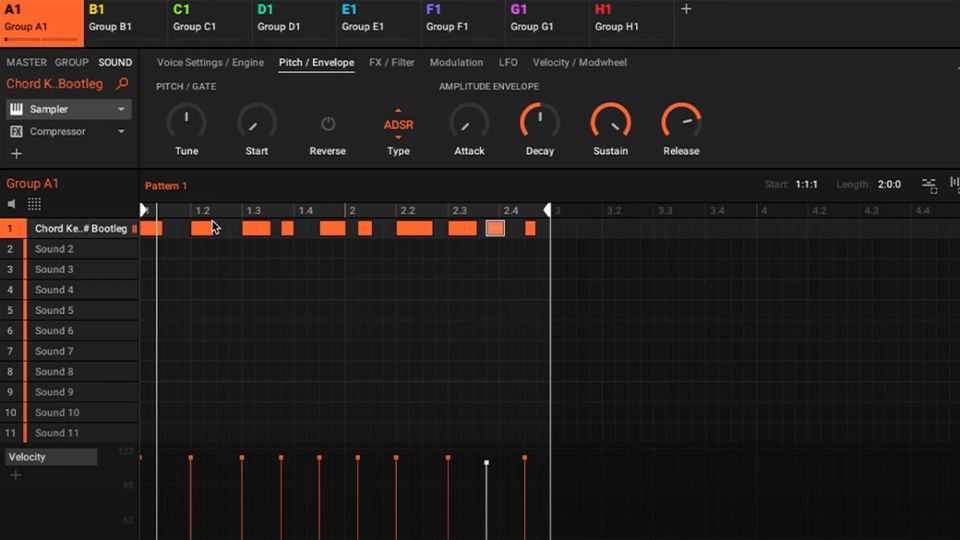Click the Decay knob in Amplitude Envelope
960x540 pixels.
click(x=539, y=122)
